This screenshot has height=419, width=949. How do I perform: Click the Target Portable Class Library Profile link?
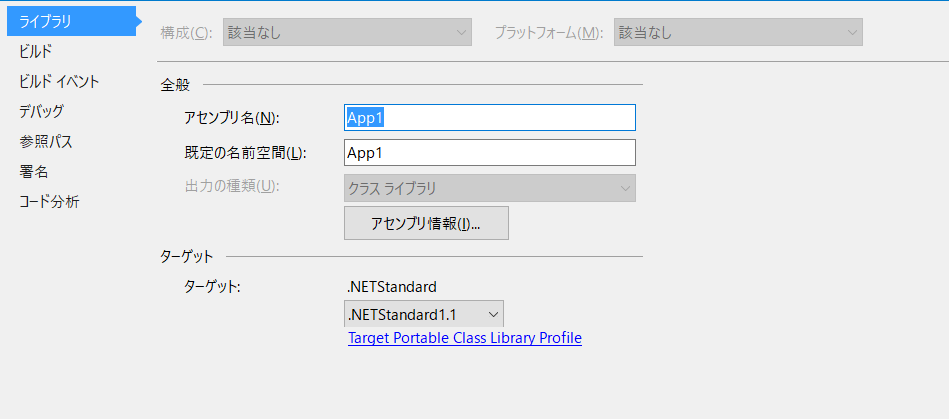(x=465, y=338)
